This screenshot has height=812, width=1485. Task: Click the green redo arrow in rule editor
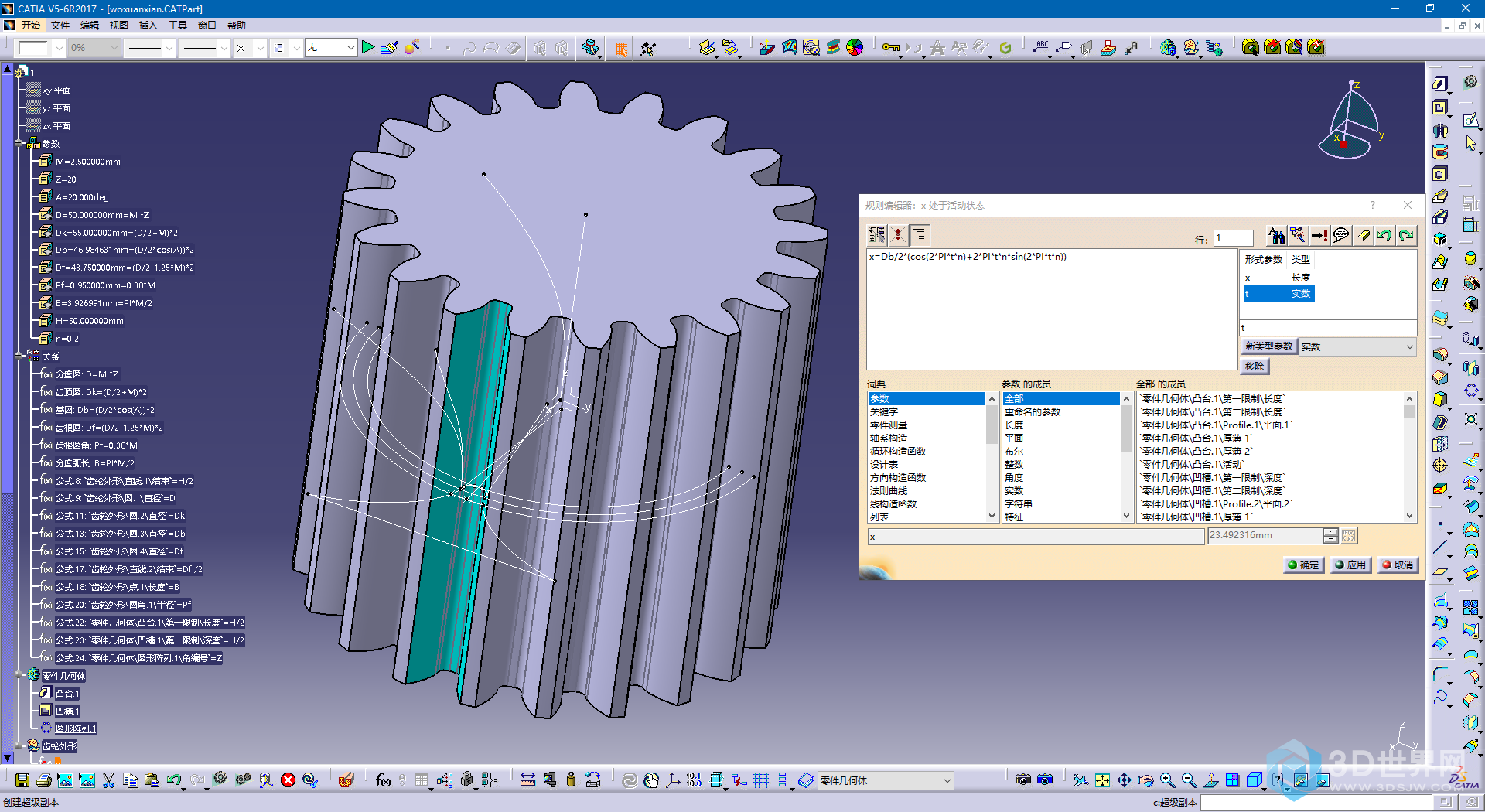tap(1406, 235)
